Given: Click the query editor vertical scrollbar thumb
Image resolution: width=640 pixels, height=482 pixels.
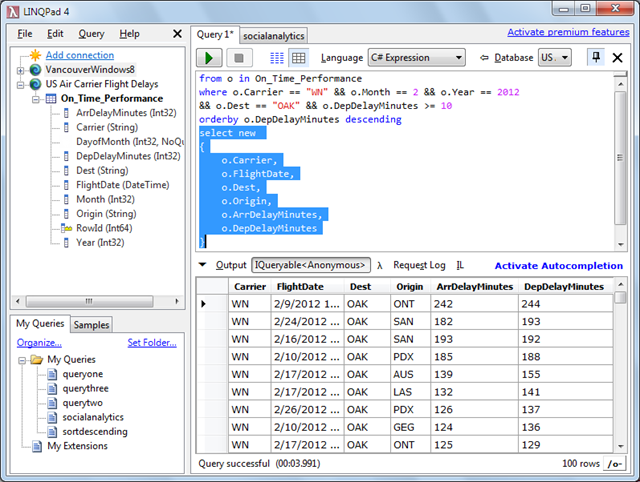Looking at the screenshot, I should [x=620, y=158].
